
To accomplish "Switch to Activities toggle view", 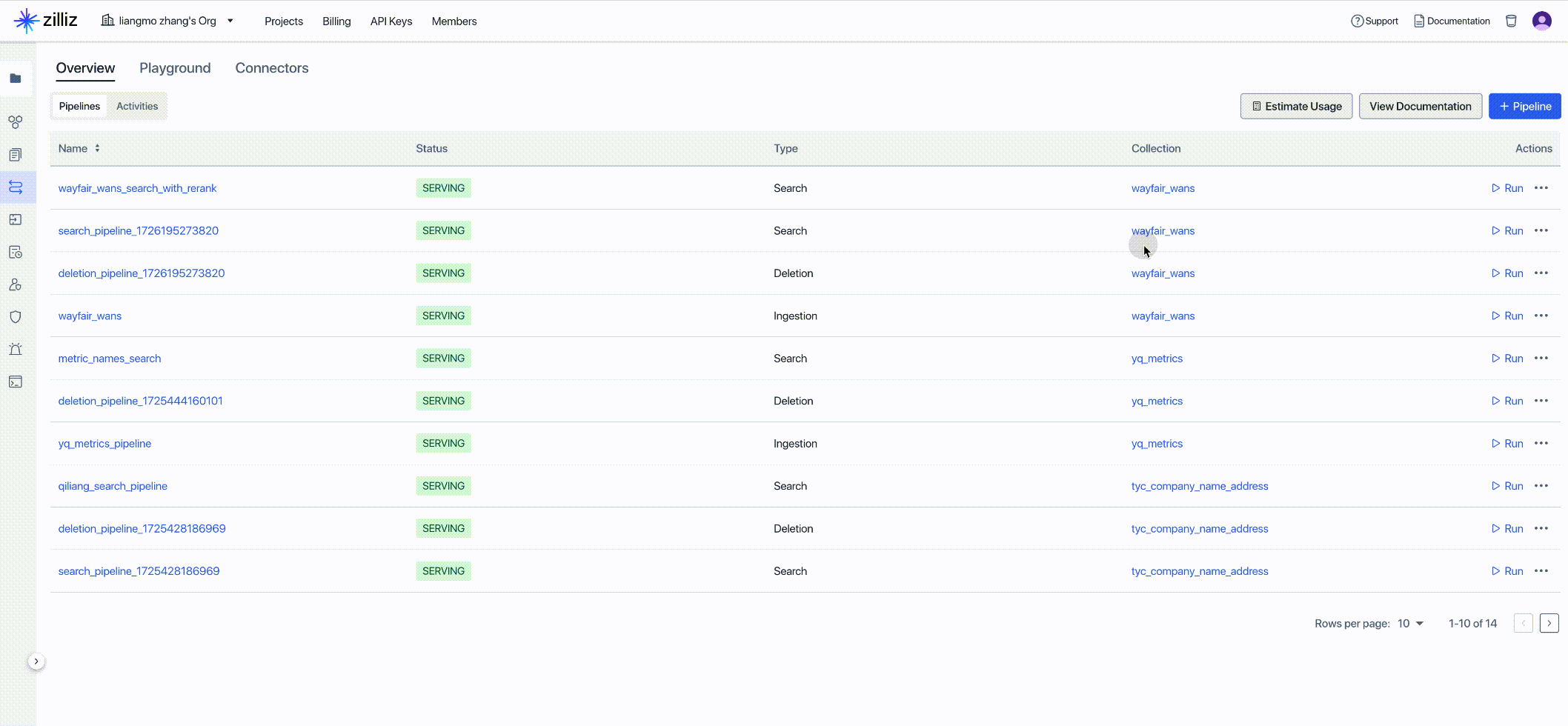I will (x=137, y=106).
